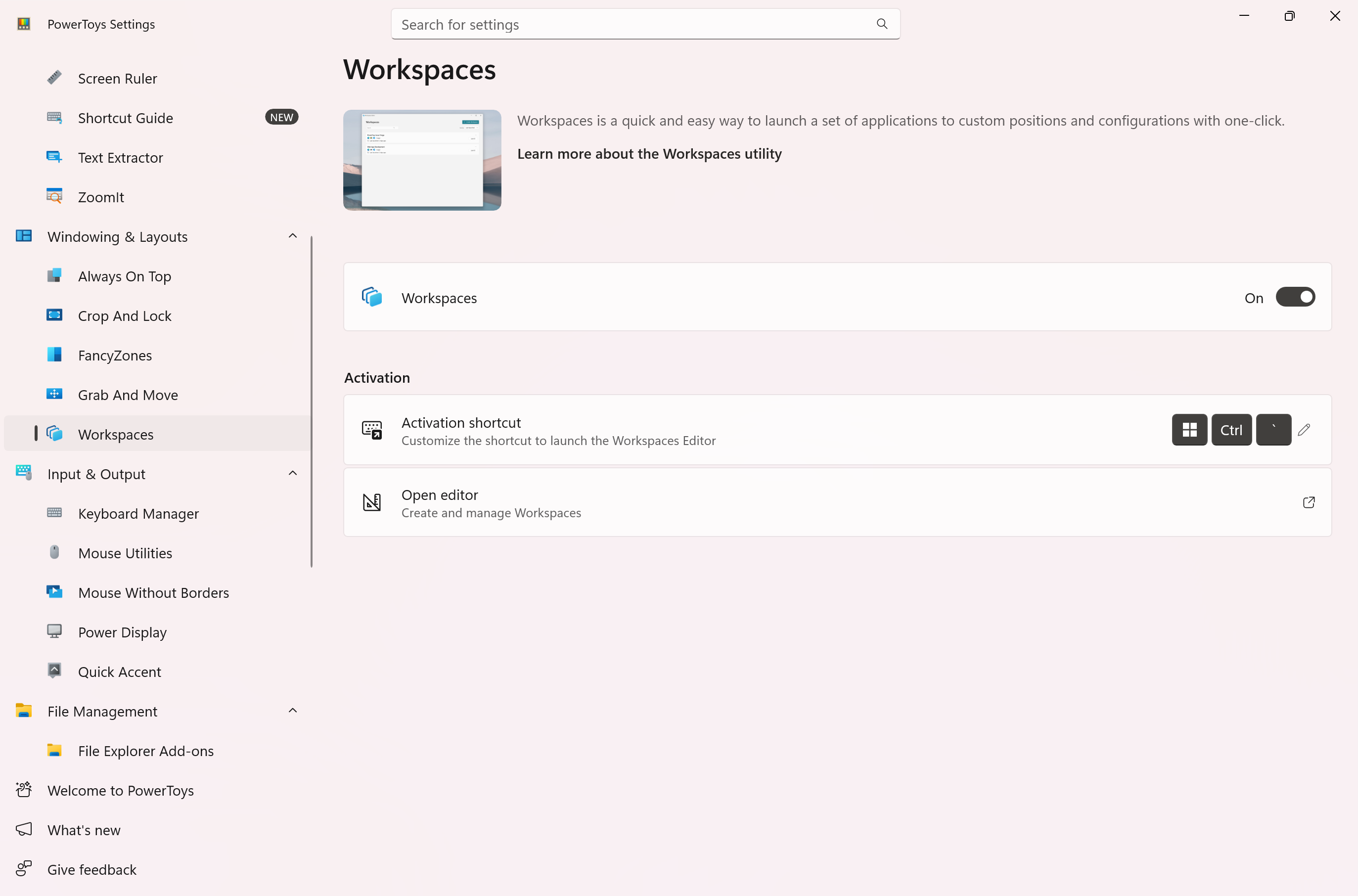
Task: Select the Crop And Lock icon
Action: pos(54,315)
